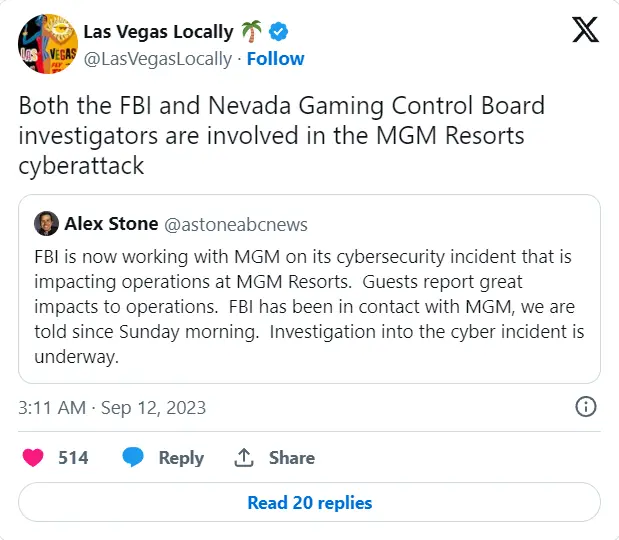Click the Share text label
The height and width of the screenshot is (540, 619).
(291, 457)
